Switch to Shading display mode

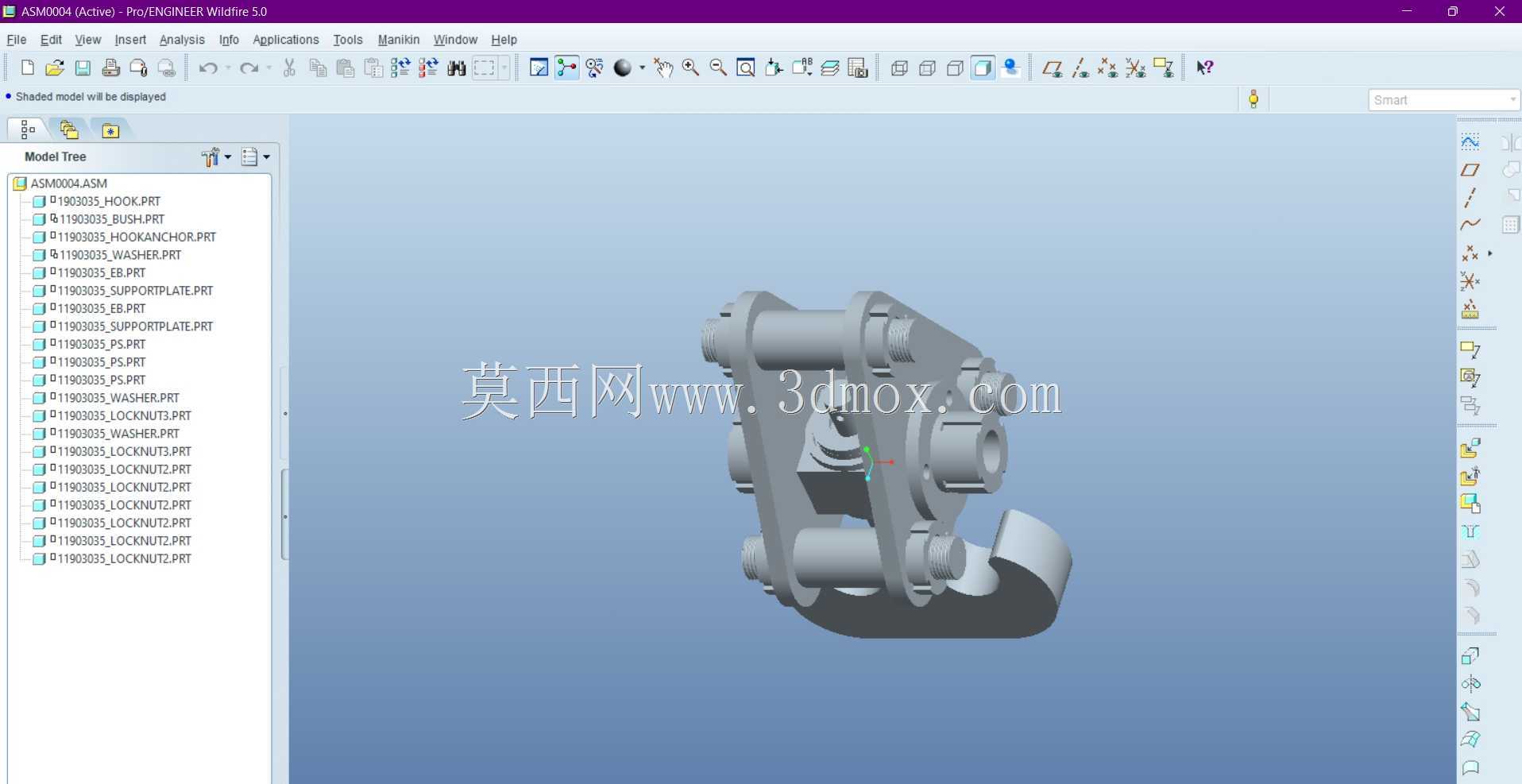pos(983,68)
